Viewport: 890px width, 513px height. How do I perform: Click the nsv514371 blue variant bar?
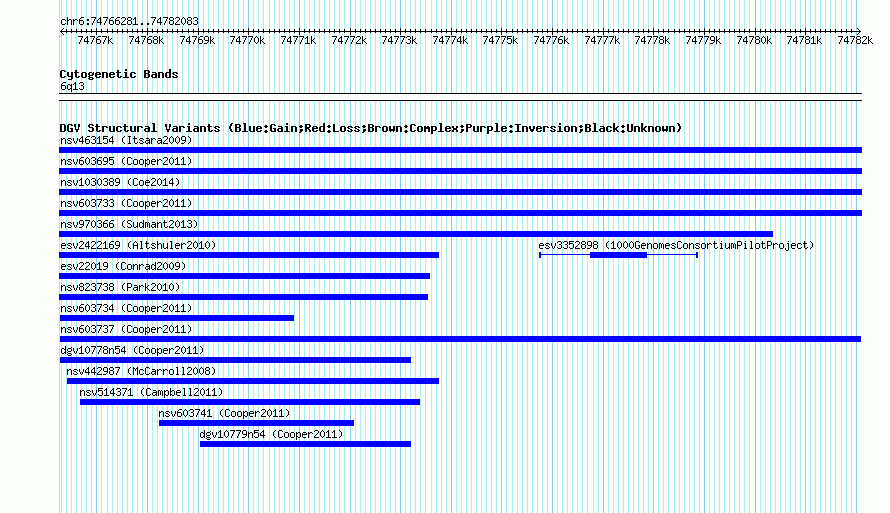250,402
